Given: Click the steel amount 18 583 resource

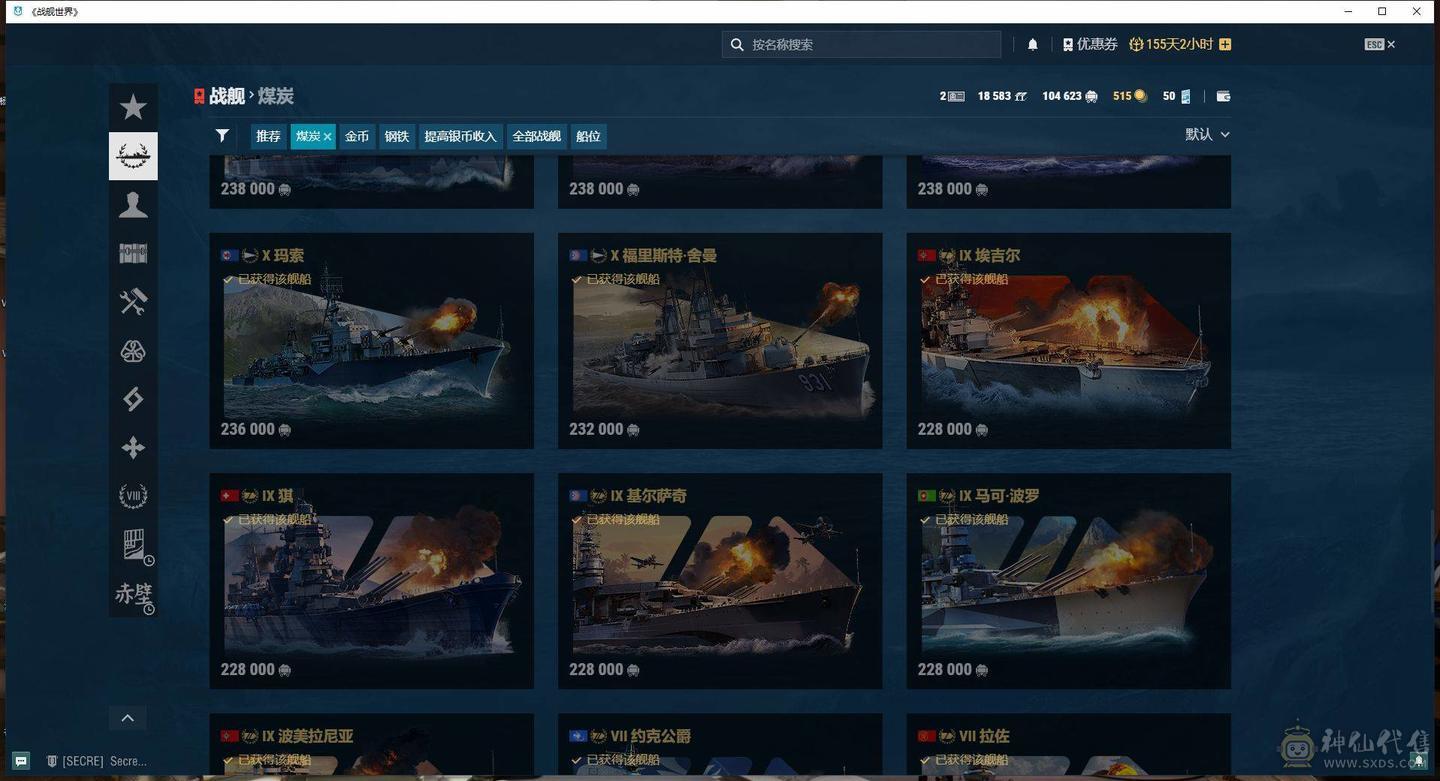Looking at the screenshot, I should [1002, 96].
